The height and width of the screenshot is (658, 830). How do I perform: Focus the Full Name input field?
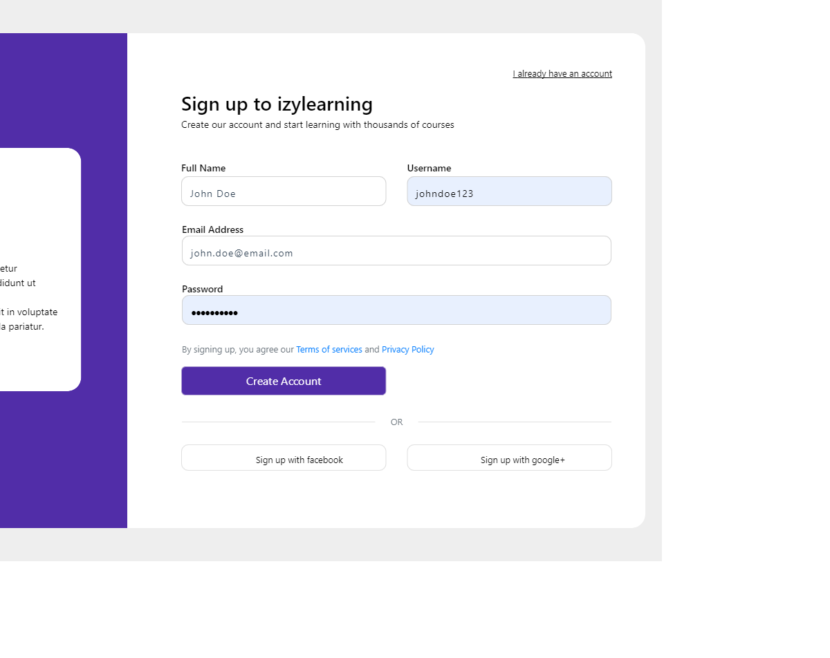click(x=284, y=191)
